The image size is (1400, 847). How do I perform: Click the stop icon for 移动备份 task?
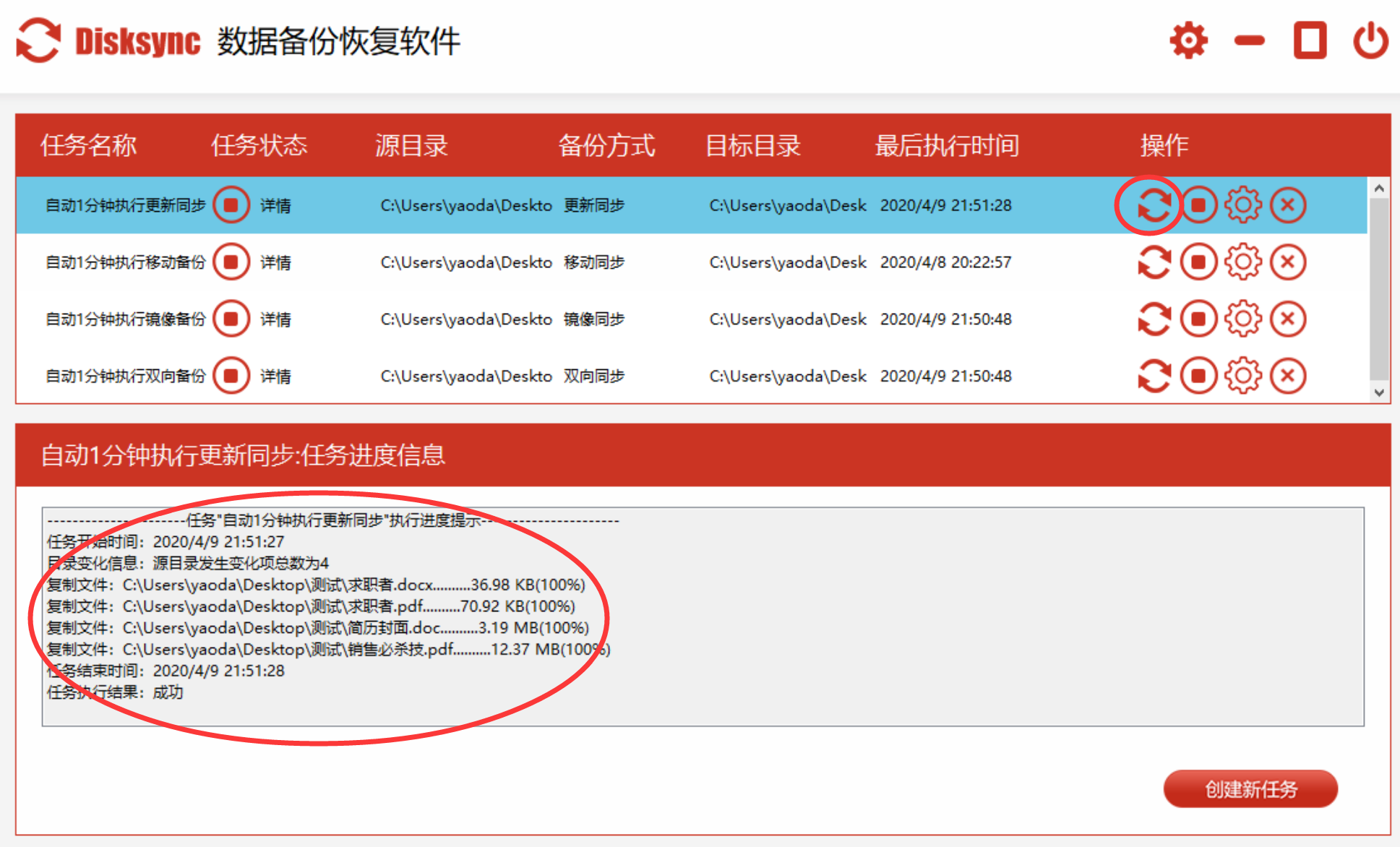(1199, 262)
